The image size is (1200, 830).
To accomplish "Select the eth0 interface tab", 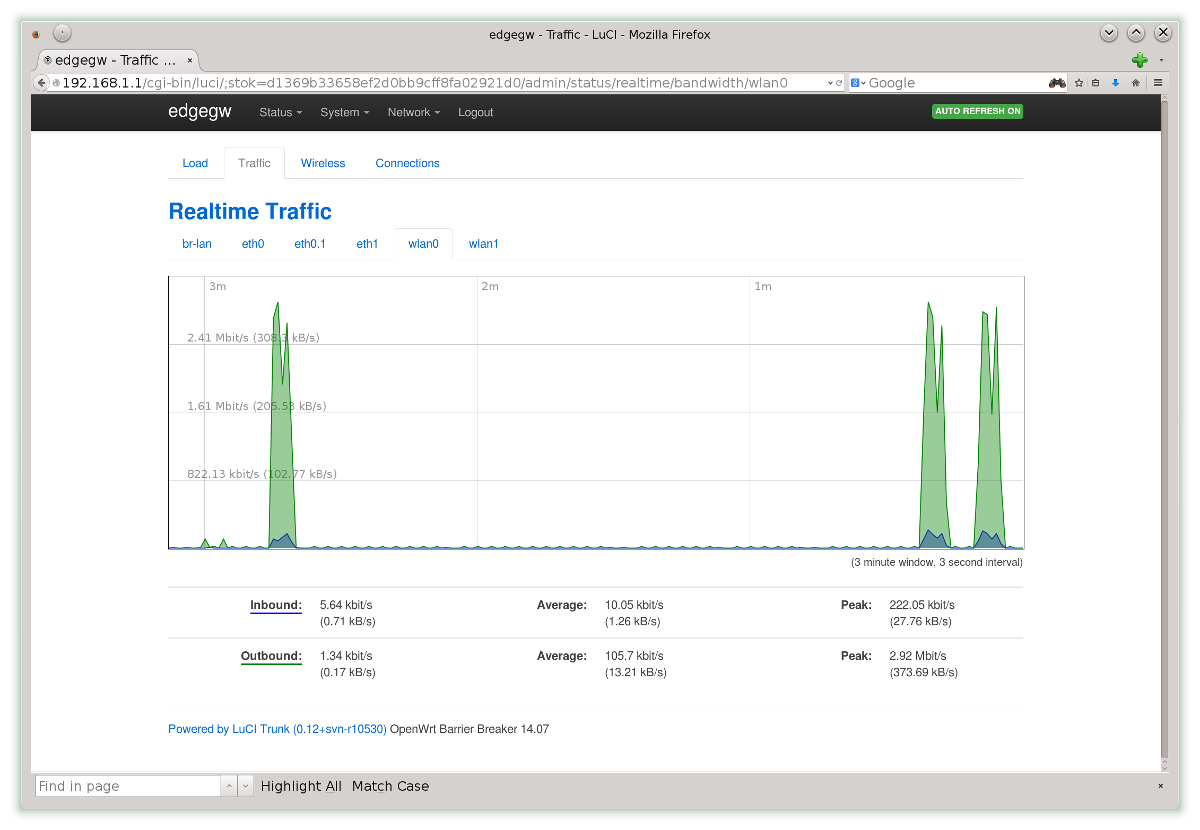I will [x=253, y=244].
